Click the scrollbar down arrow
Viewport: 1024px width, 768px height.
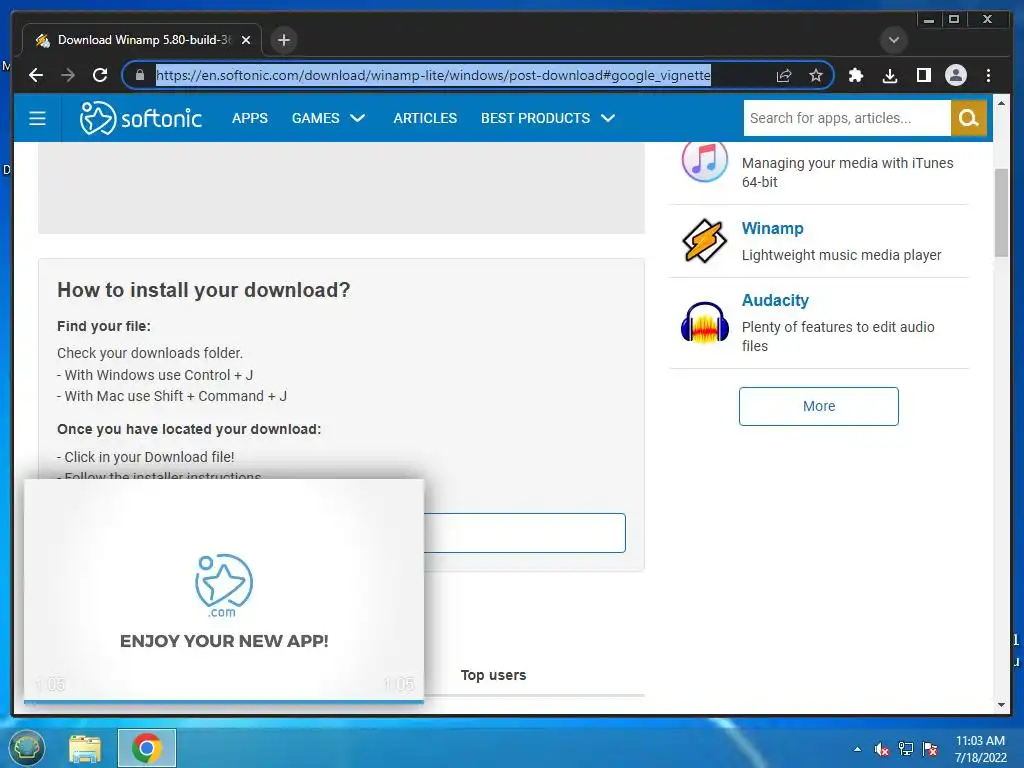(1001, 705)
